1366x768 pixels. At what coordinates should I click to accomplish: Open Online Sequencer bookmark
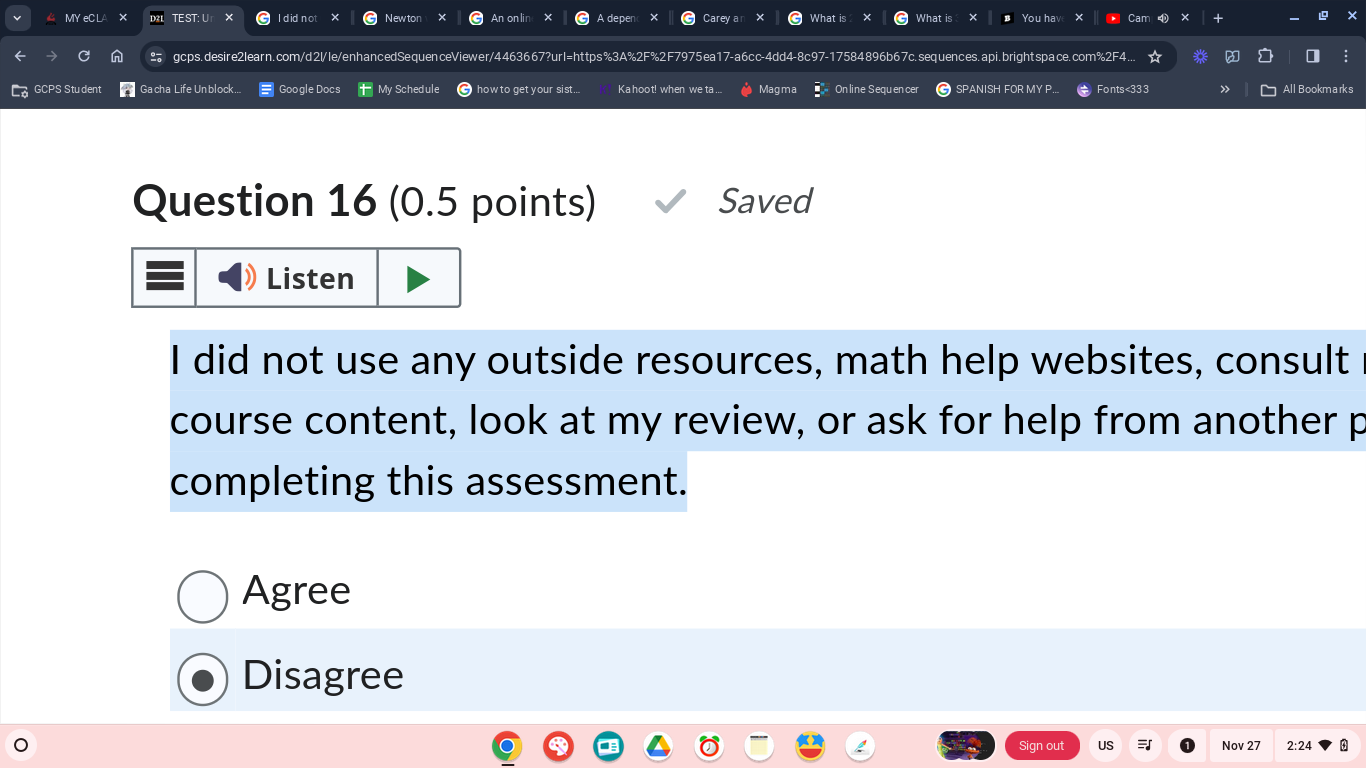[866, 90]
